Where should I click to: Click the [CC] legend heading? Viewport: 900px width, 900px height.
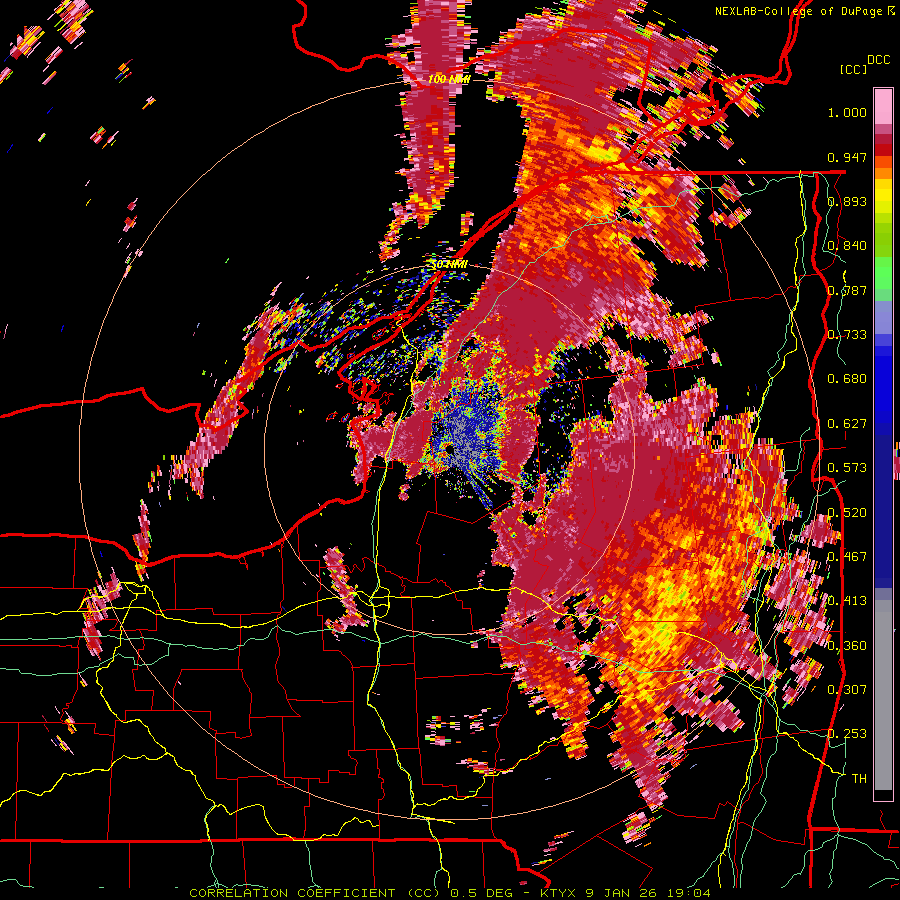853,69
